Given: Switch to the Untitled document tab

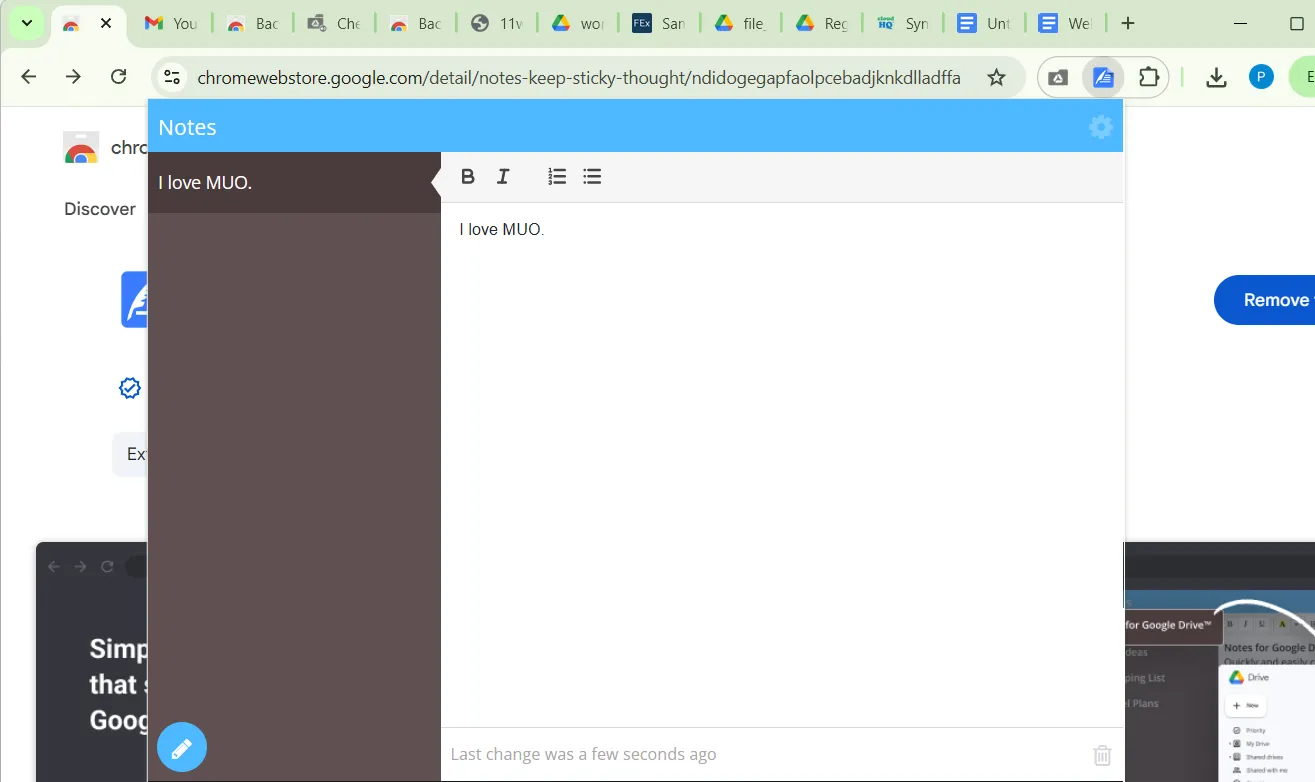Looking at the screenshot, I should coord(983,22).
